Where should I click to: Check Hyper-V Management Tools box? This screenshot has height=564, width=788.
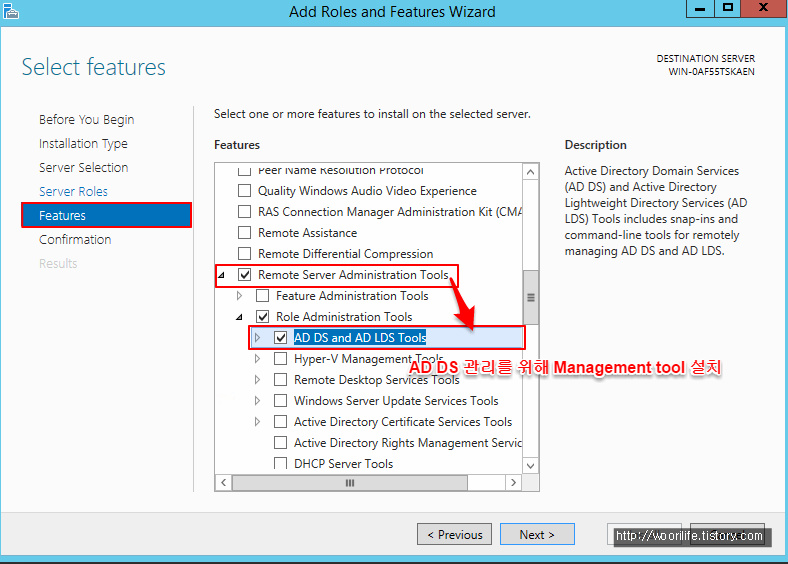(x=280, y=359)
